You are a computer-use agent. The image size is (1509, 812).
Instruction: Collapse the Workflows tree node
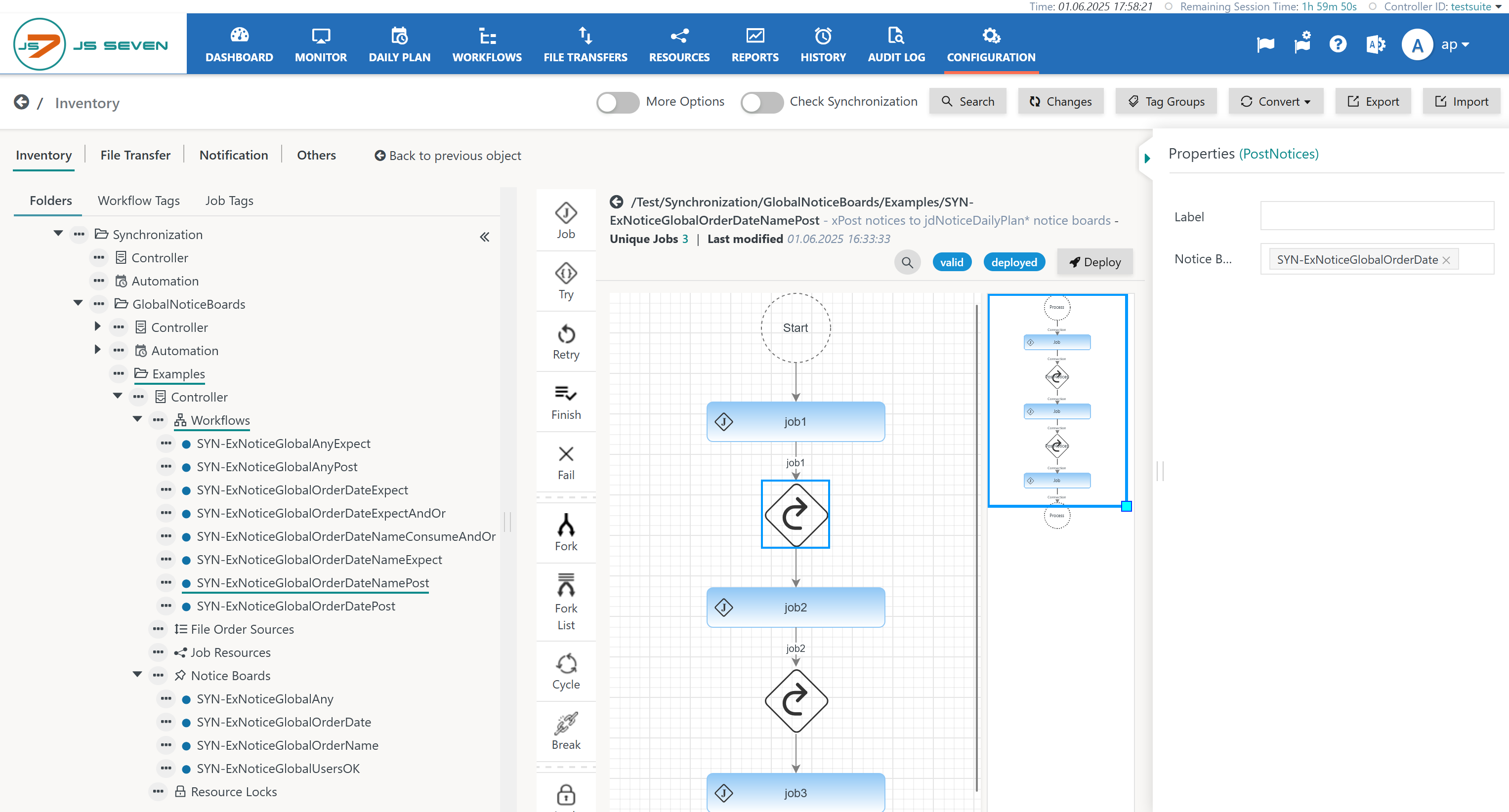point(138,419)
